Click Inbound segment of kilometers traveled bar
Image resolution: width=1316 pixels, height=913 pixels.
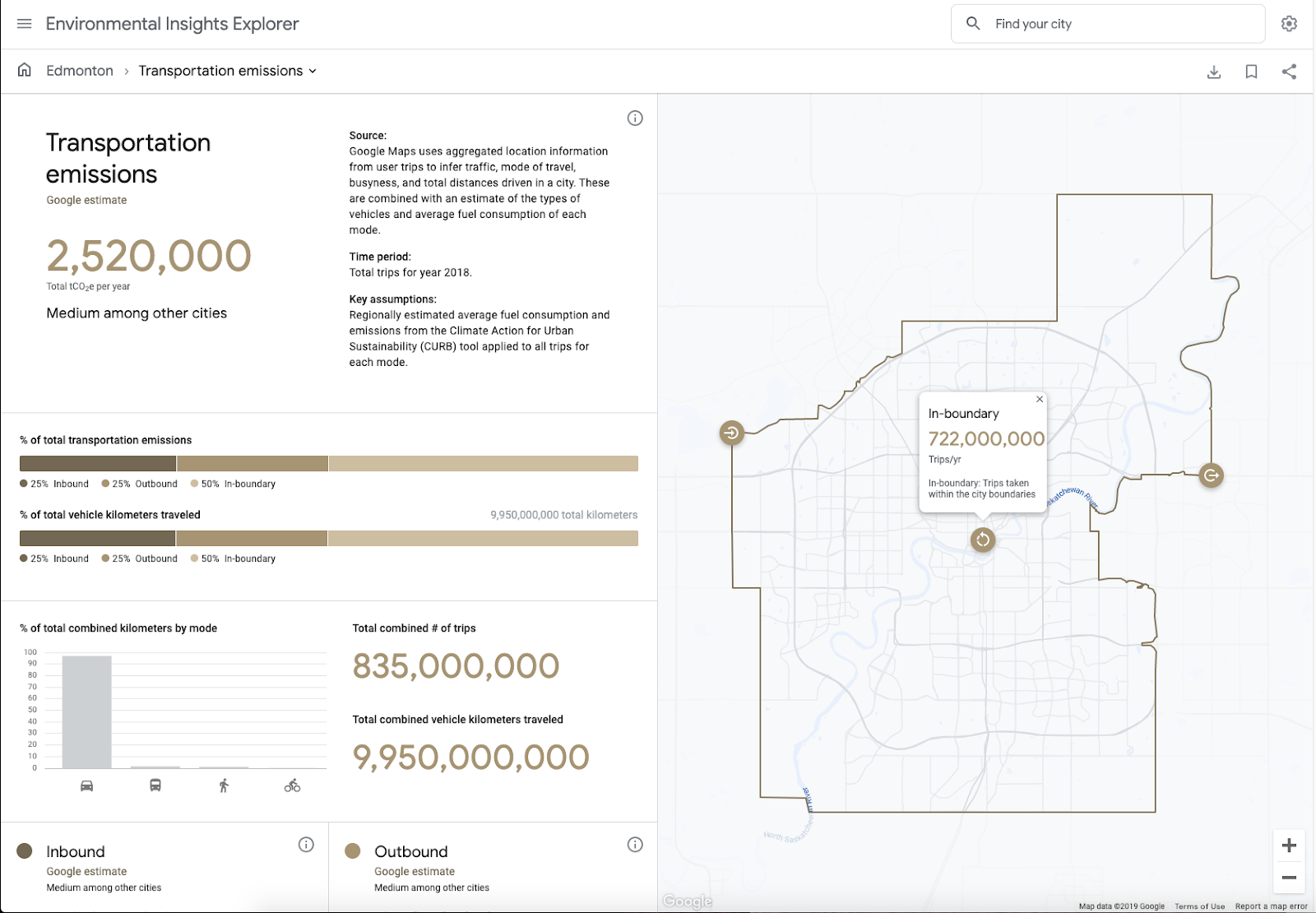point(98,539)
